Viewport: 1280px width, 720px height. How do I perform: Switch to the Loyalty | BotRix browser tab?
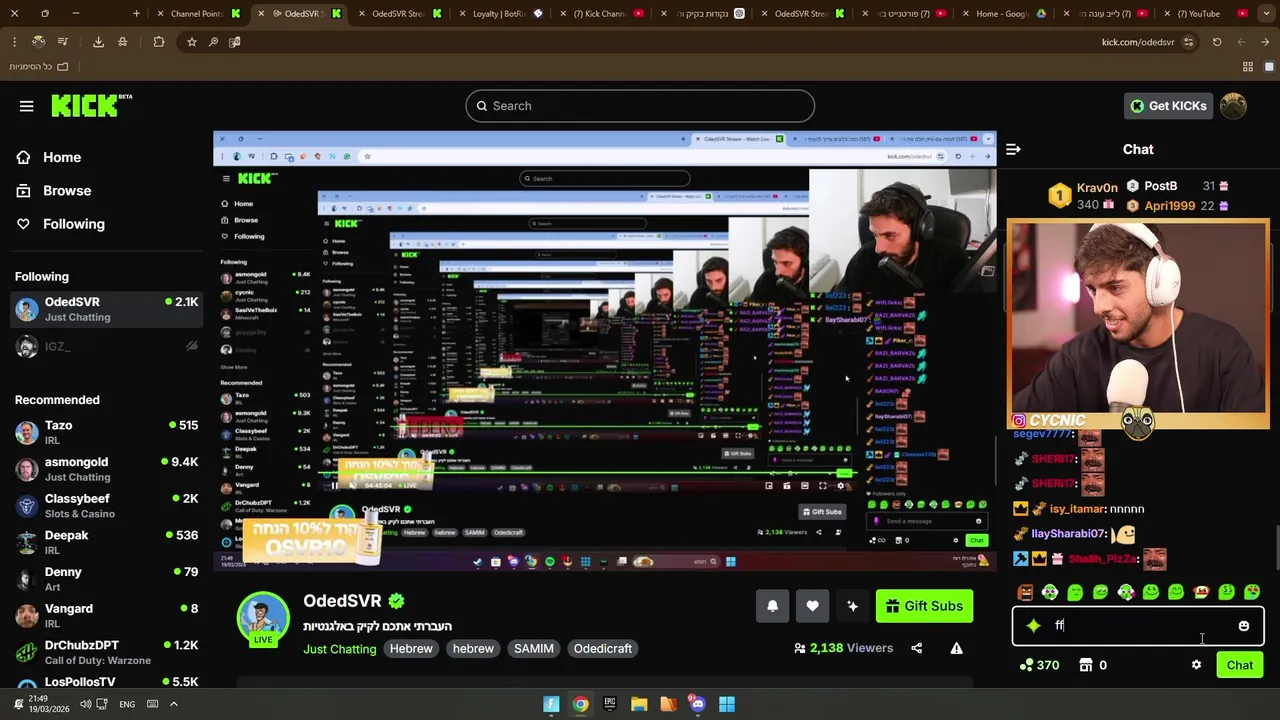[502, 14]
